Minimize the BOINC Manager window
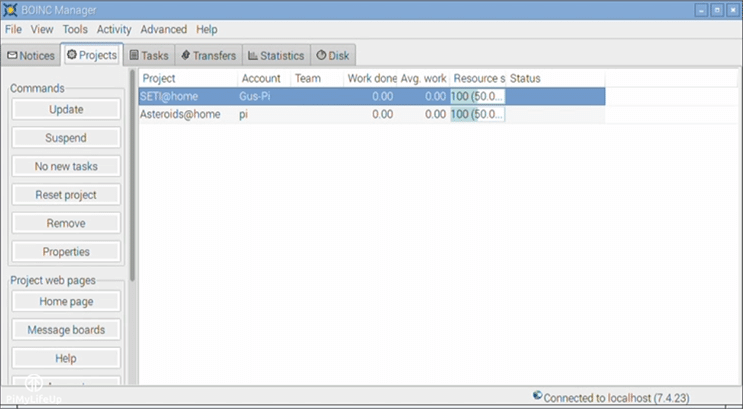Image resolution: width=743 pixels, height=409 pixels. pos(701,10)
